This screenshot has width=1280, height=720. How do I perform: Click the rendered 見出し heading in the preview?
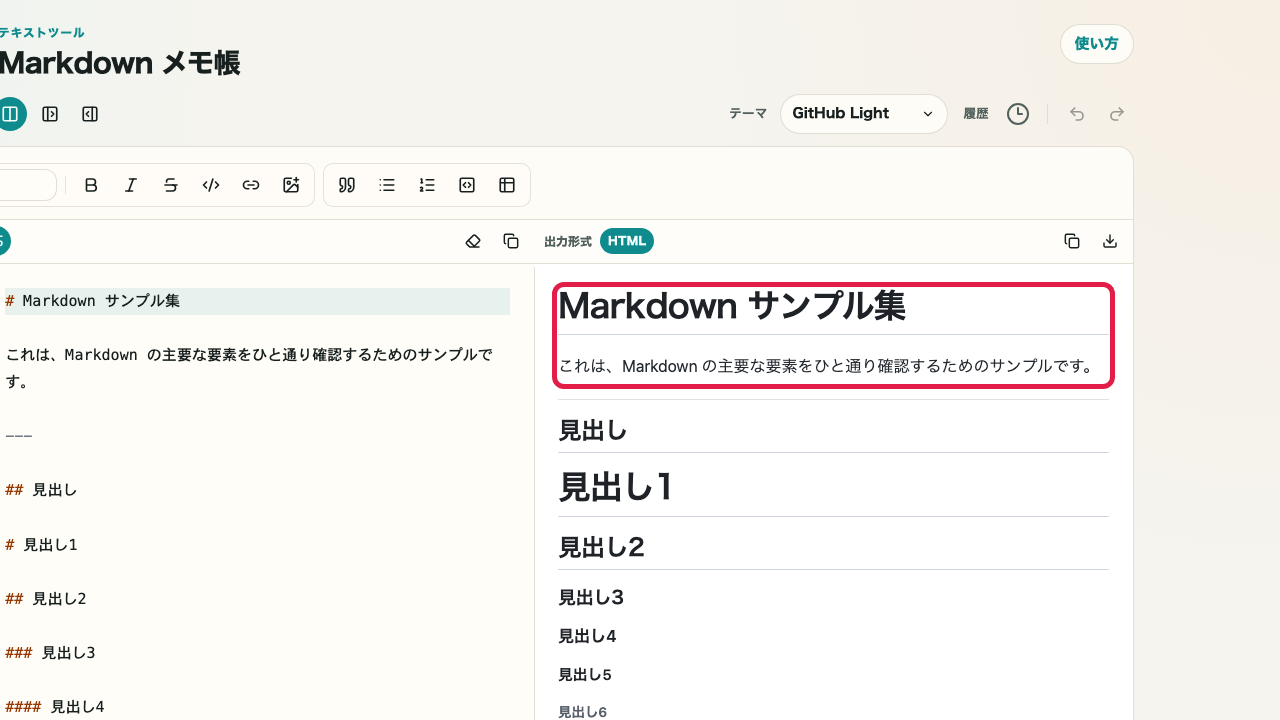click(593, 431)
